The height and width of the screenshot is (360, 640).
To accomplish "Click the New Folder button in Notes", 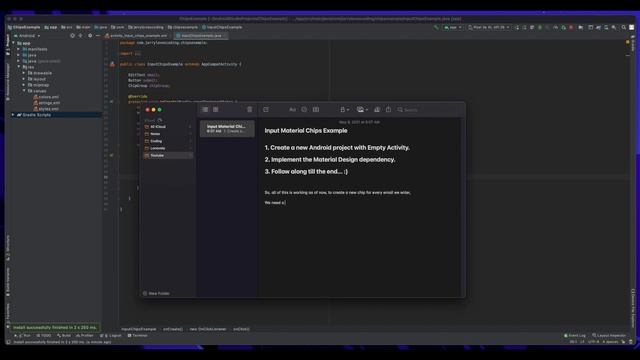I will (x=156, y=293).
